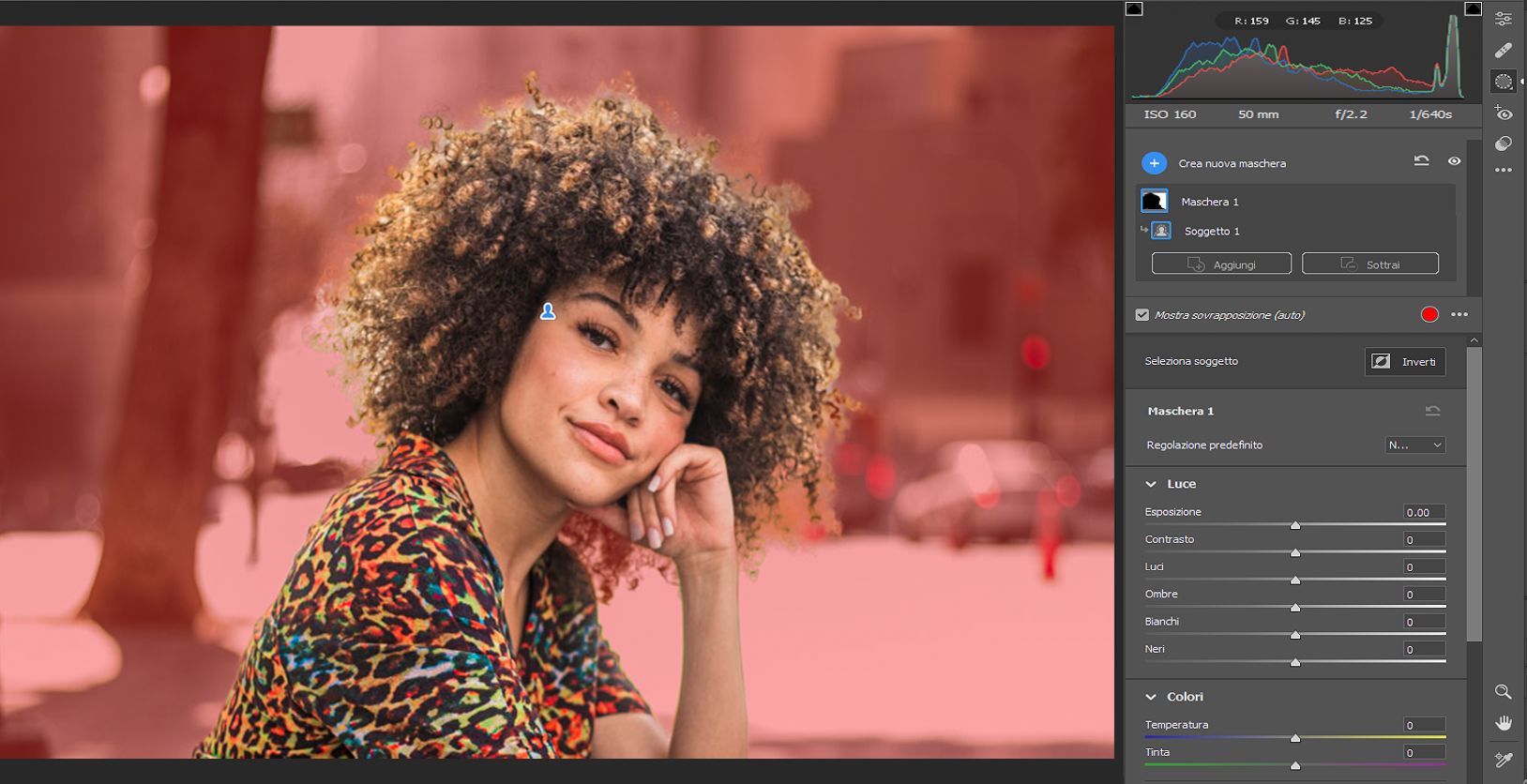Select the color sampler eyedropper tool
The image size is (1527, 784).
tap(1504, 760)
